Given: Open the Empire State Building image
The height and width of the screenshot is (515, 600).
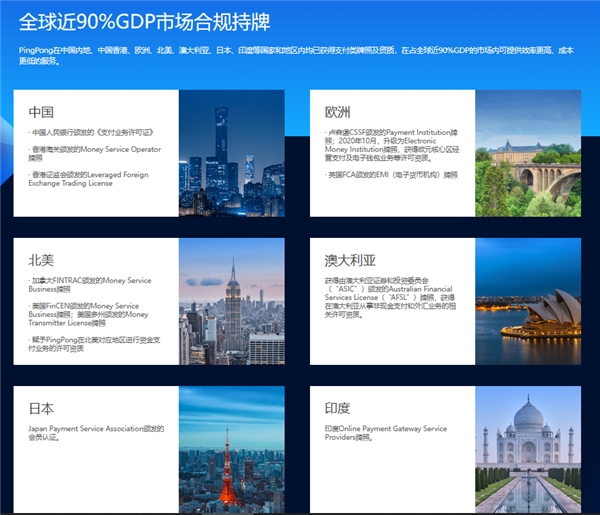Looking at the screenshot, I should [231, 301].
